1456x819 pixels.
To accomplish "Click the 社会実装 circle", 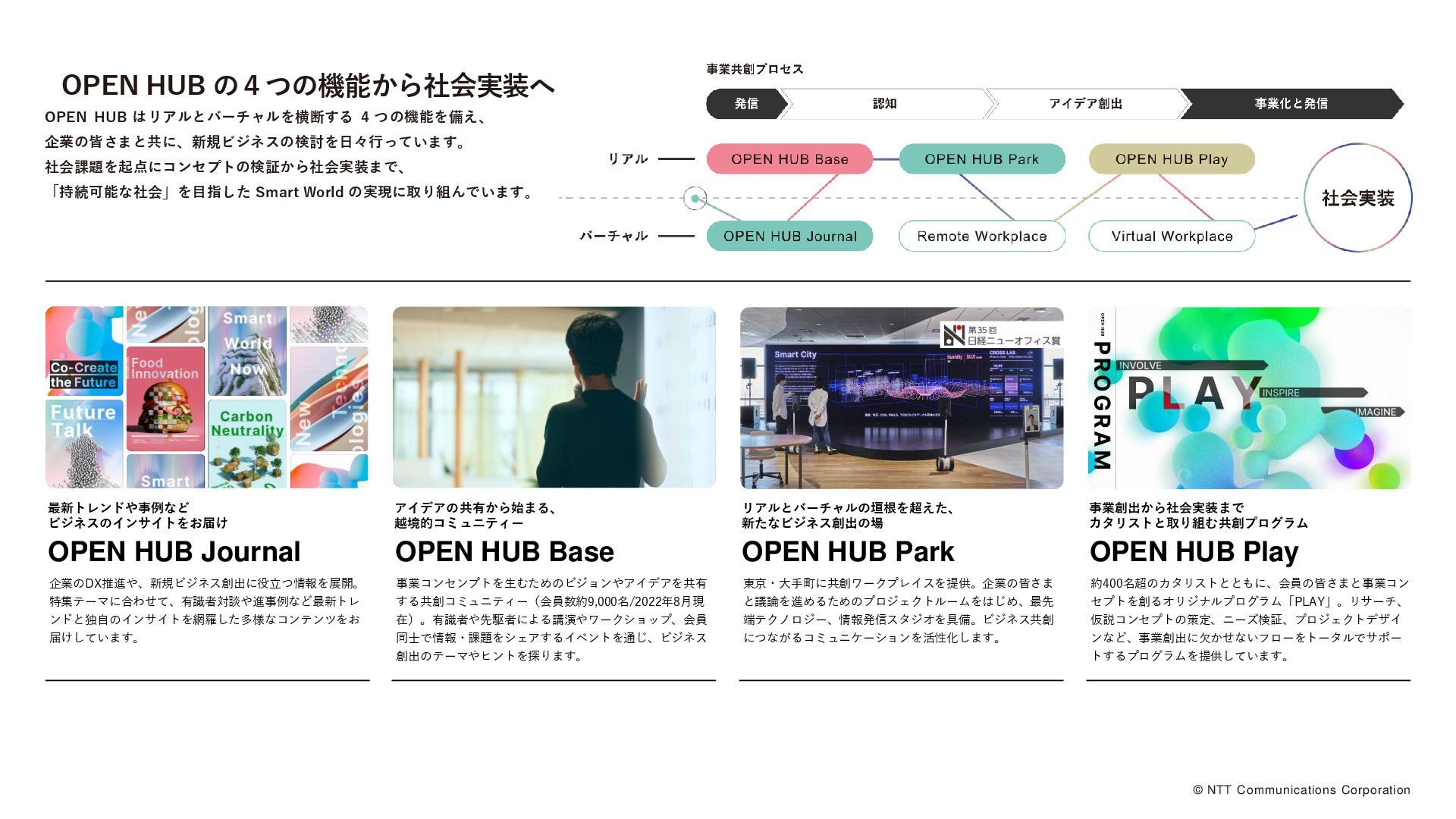I will (x=1357, y=198).
